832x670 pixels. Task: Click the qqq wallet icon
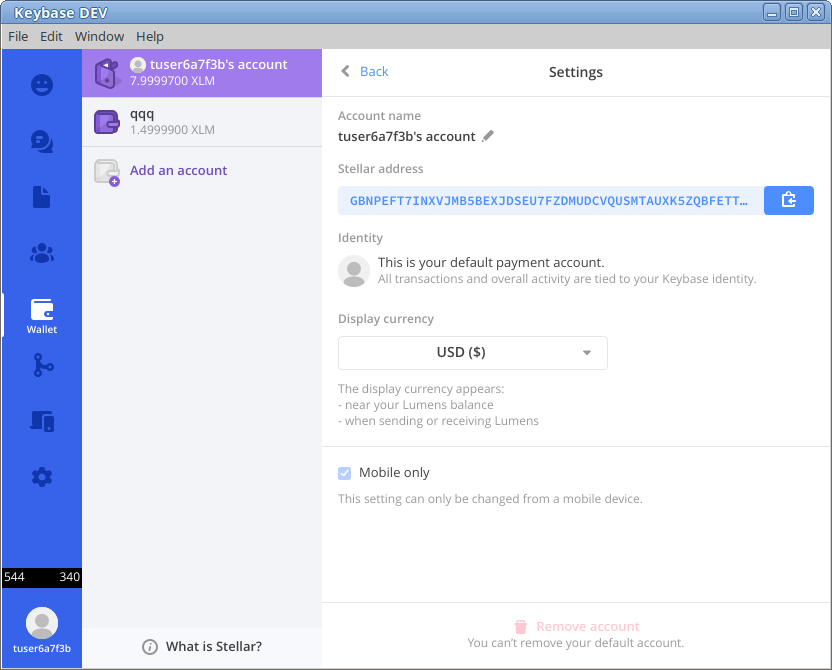107,122
